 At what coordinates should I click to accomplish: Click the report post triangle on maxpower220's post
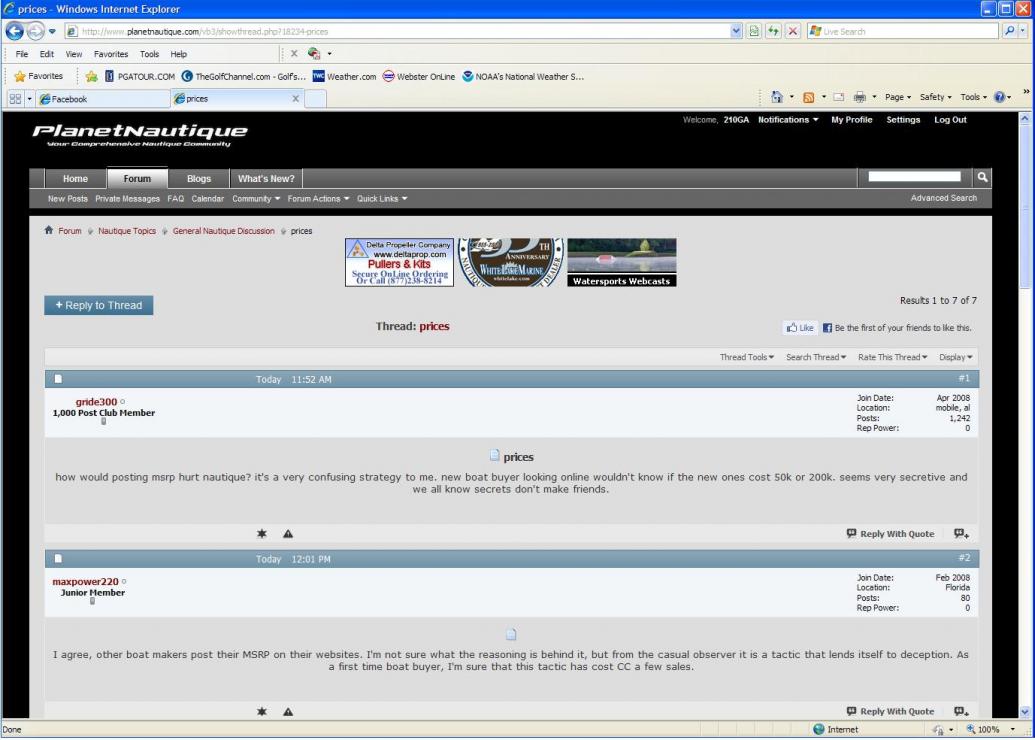coord(288,712)
